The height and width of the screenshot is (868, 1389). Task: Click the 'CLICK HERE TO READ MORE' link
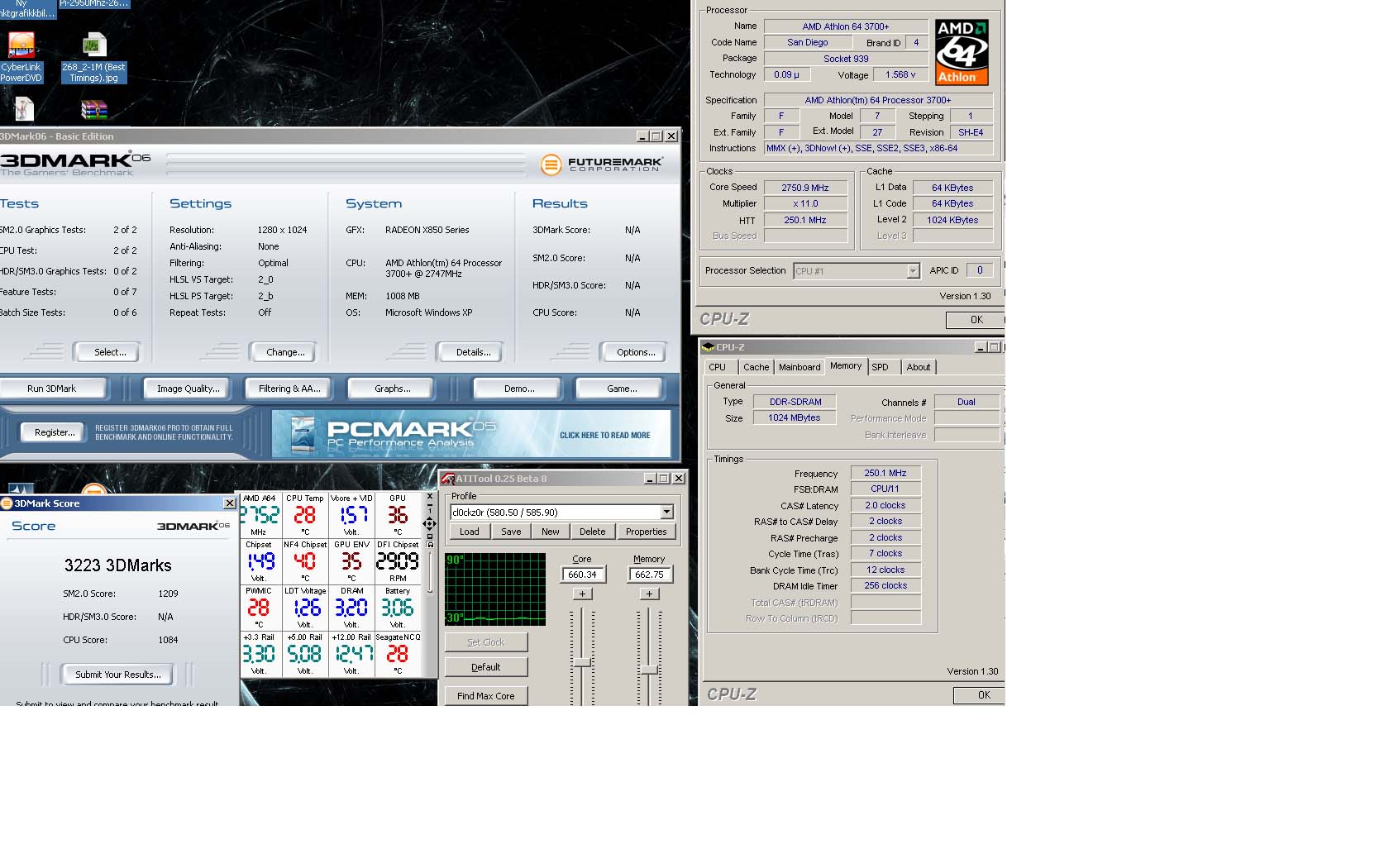click(605, 435)
